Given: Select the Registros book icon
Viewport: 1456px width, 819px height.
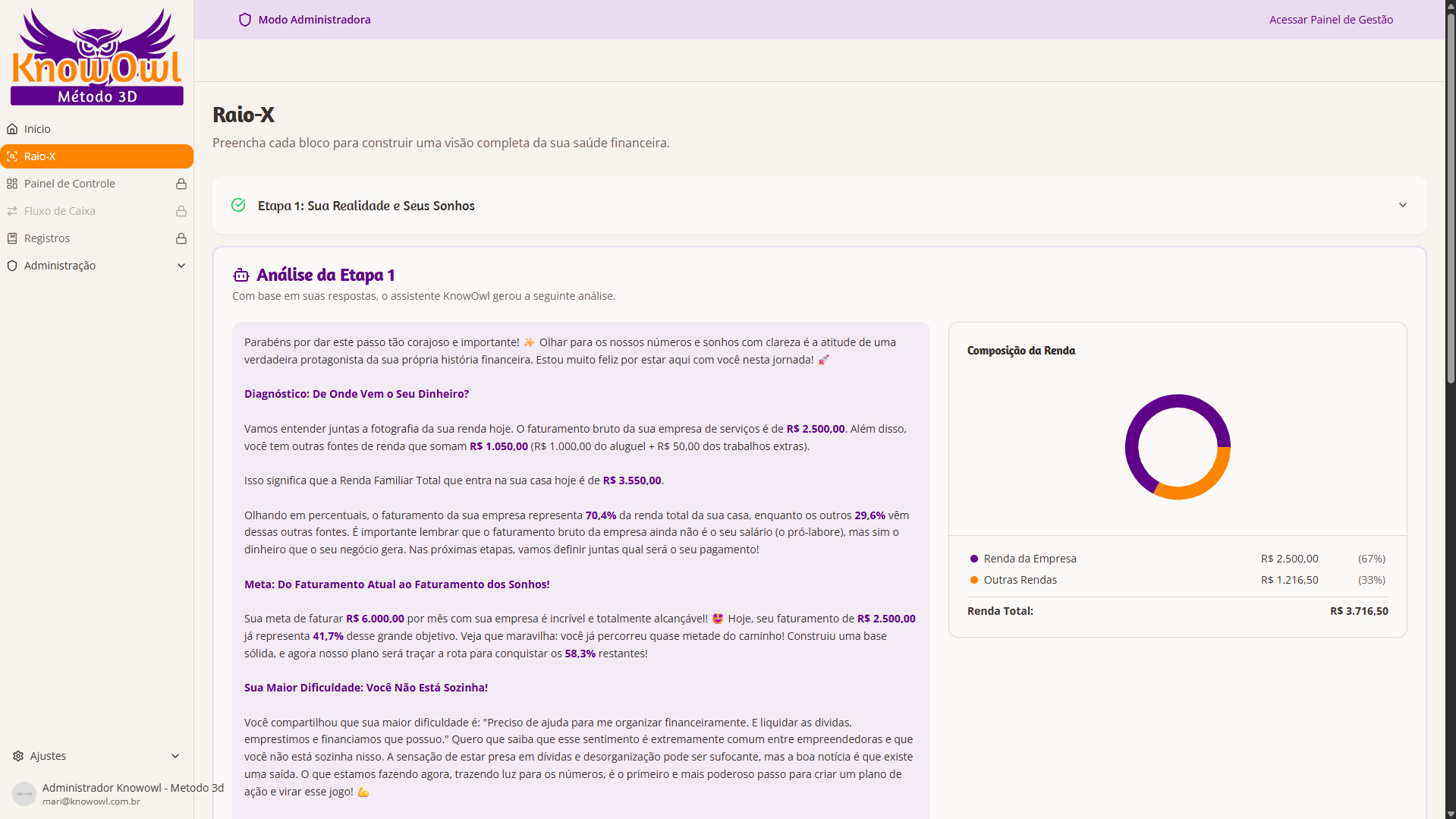Looking at the screenshot, I should pyautogui.click(x=12, y=238).
